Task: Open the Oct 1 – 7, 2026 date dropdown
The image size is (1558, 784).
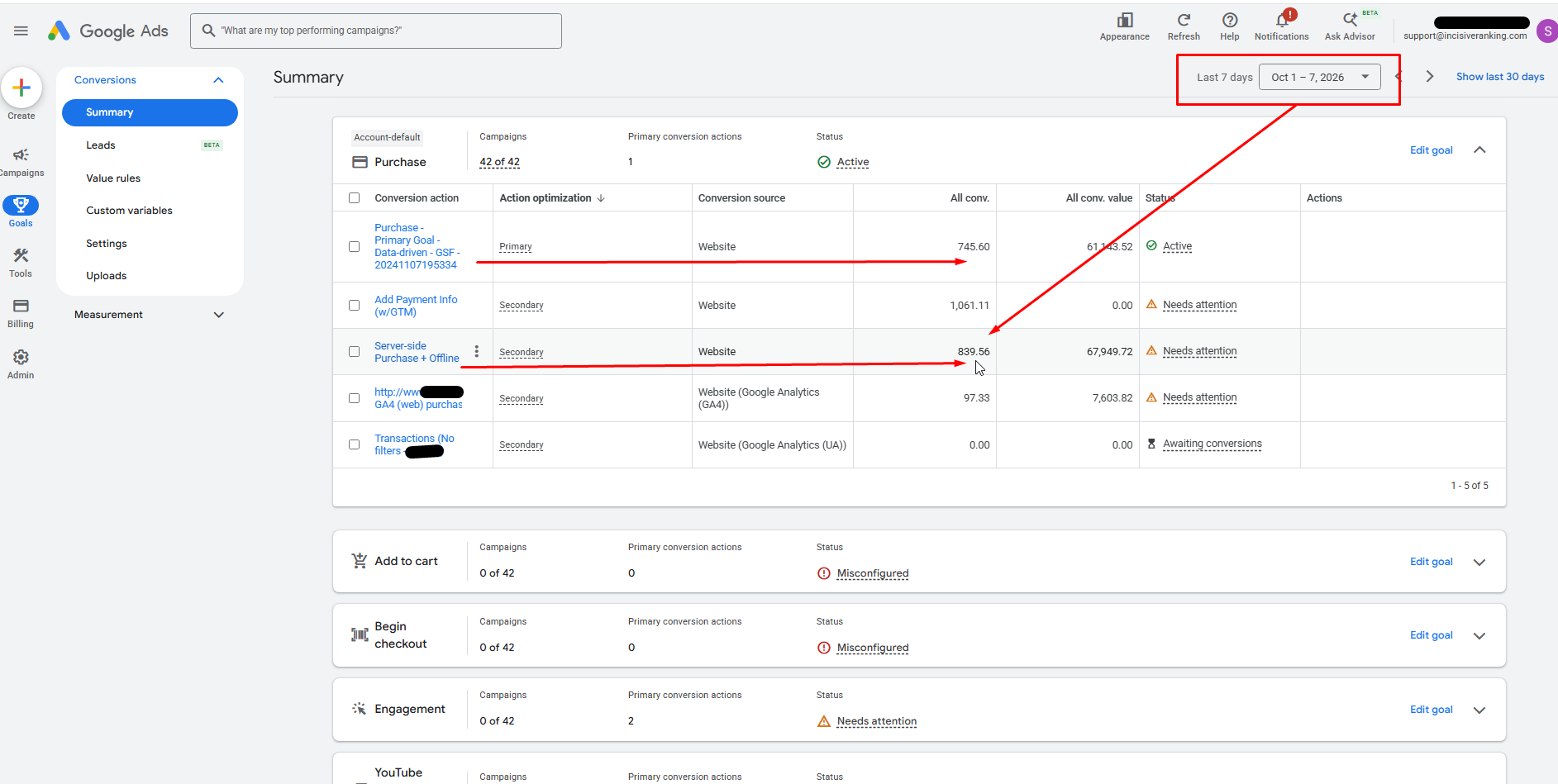Action: [1319, 77]
